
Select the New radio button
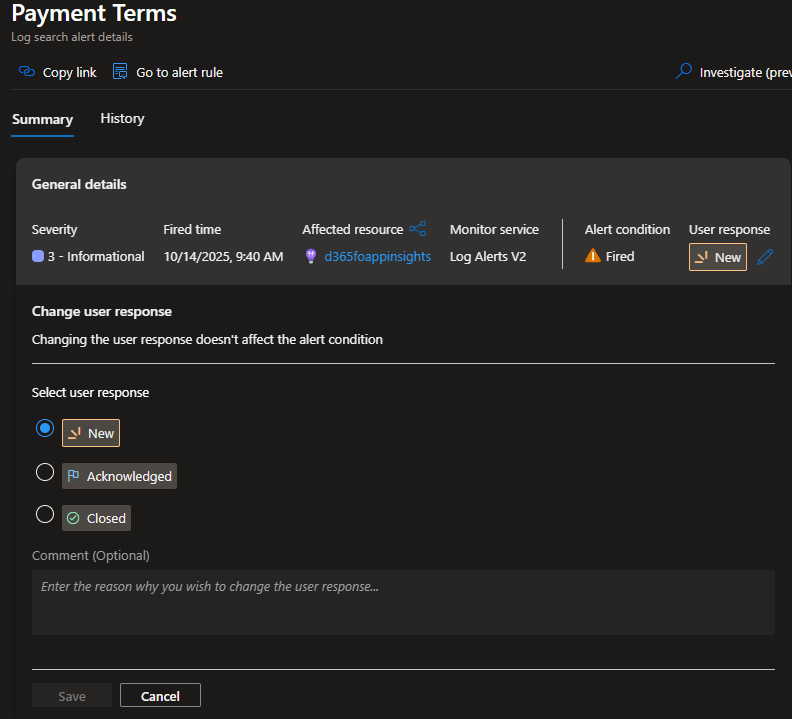[x=45, y=428]
